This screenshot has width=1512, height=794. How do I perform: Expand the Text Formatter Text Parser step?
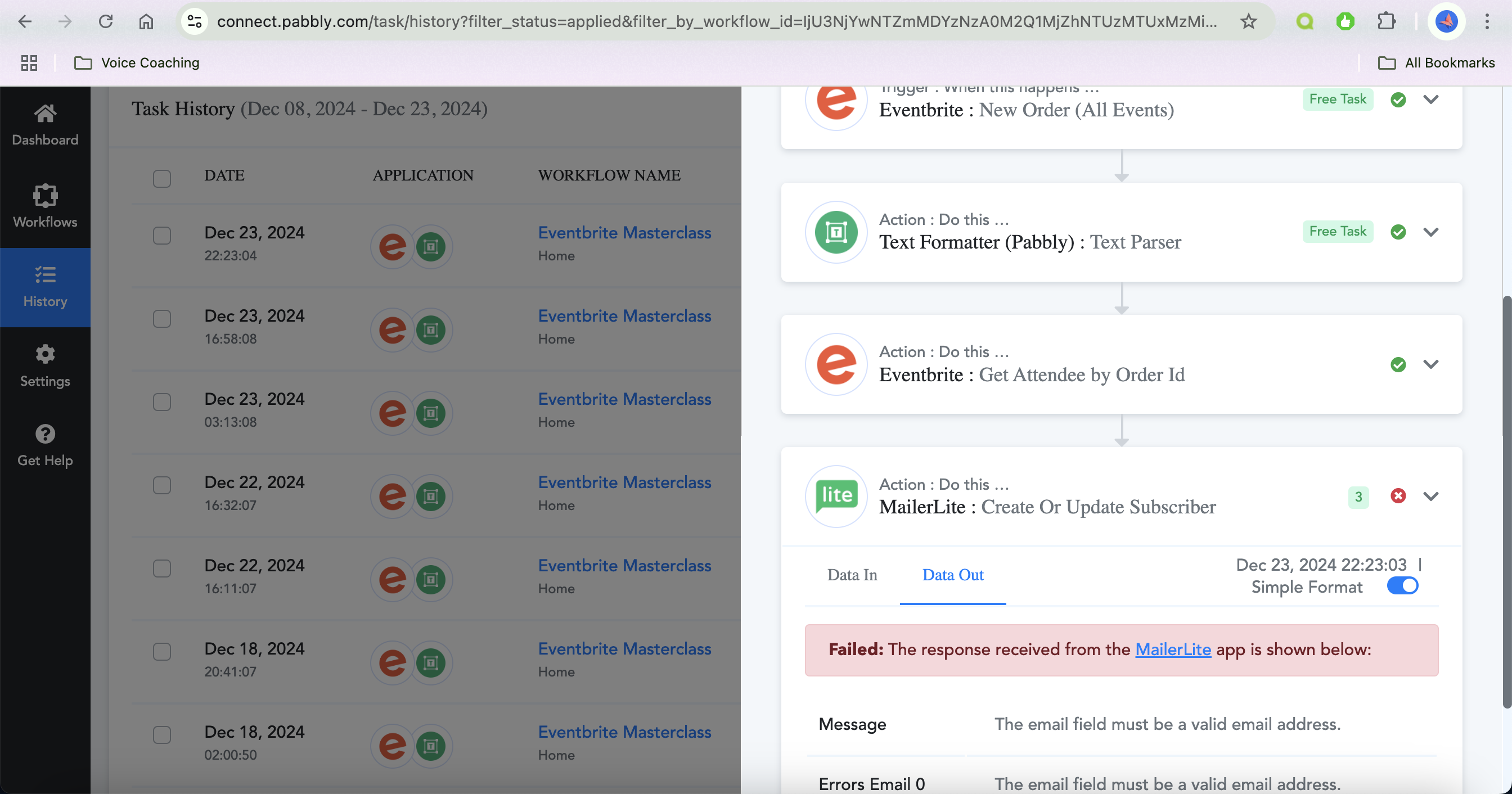click(1431, 232)
